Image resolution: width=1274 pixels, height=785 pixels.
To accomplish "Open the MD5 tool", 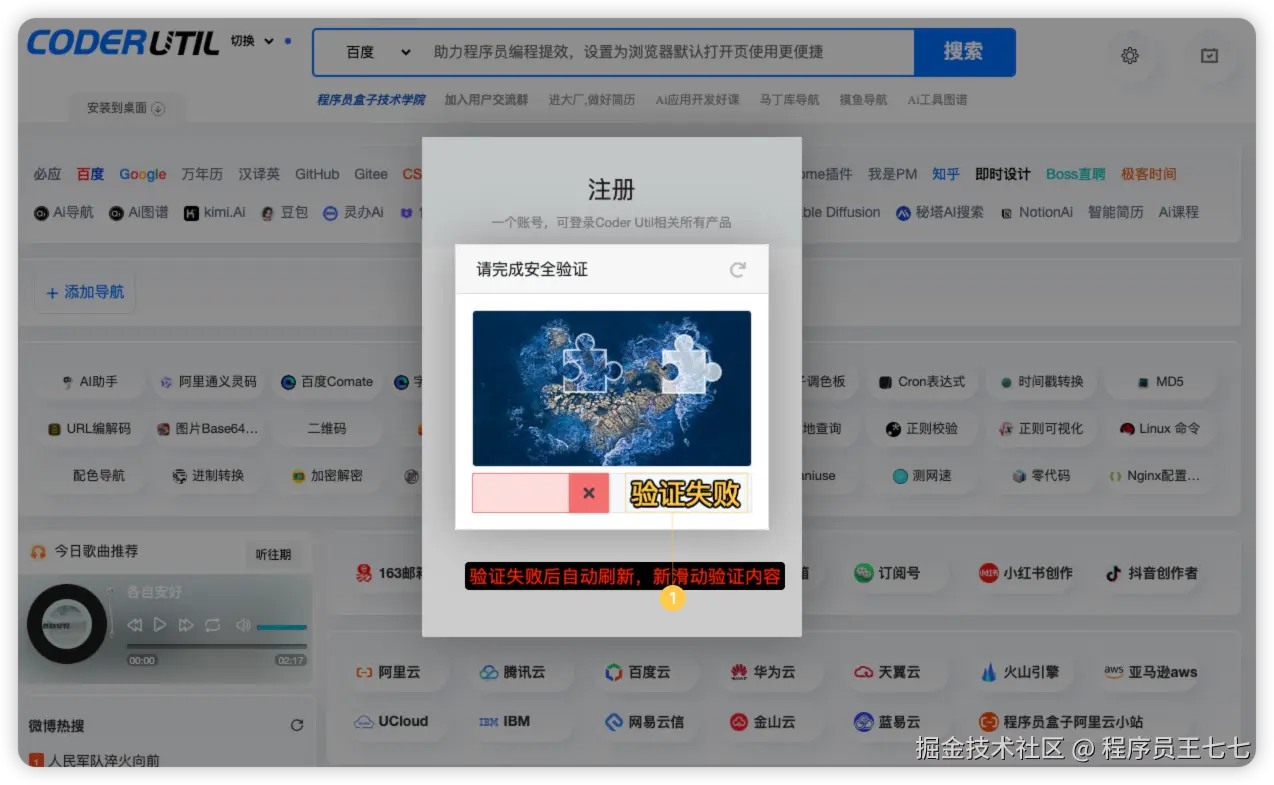I will [x=1160, y=381].
